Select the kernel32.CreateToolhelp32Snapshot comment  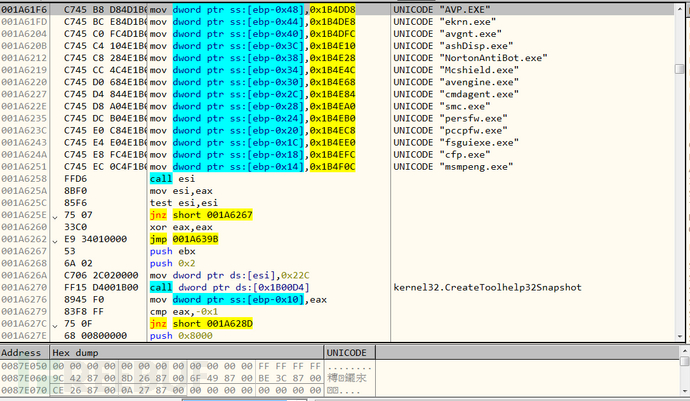488,287
